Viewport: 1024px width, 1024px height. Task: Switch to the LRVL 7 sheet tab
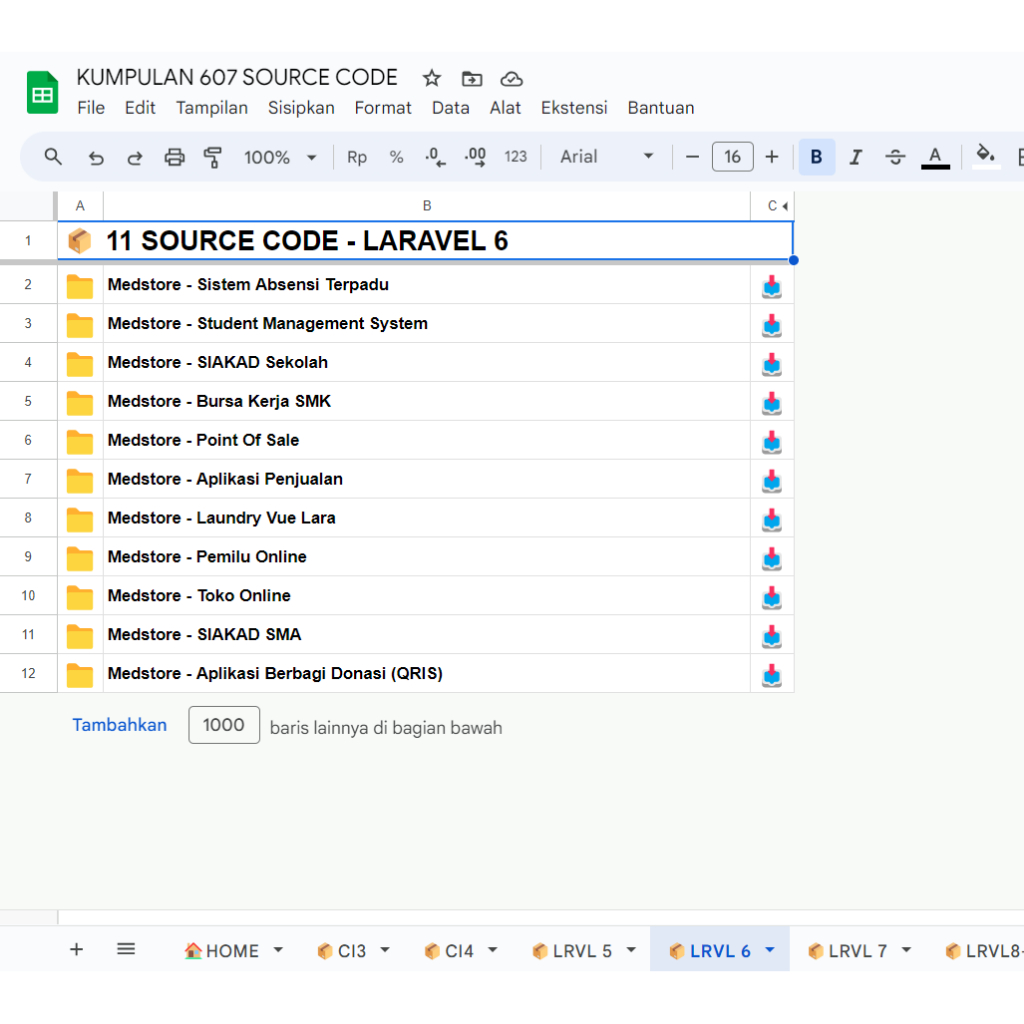point(857,951)
